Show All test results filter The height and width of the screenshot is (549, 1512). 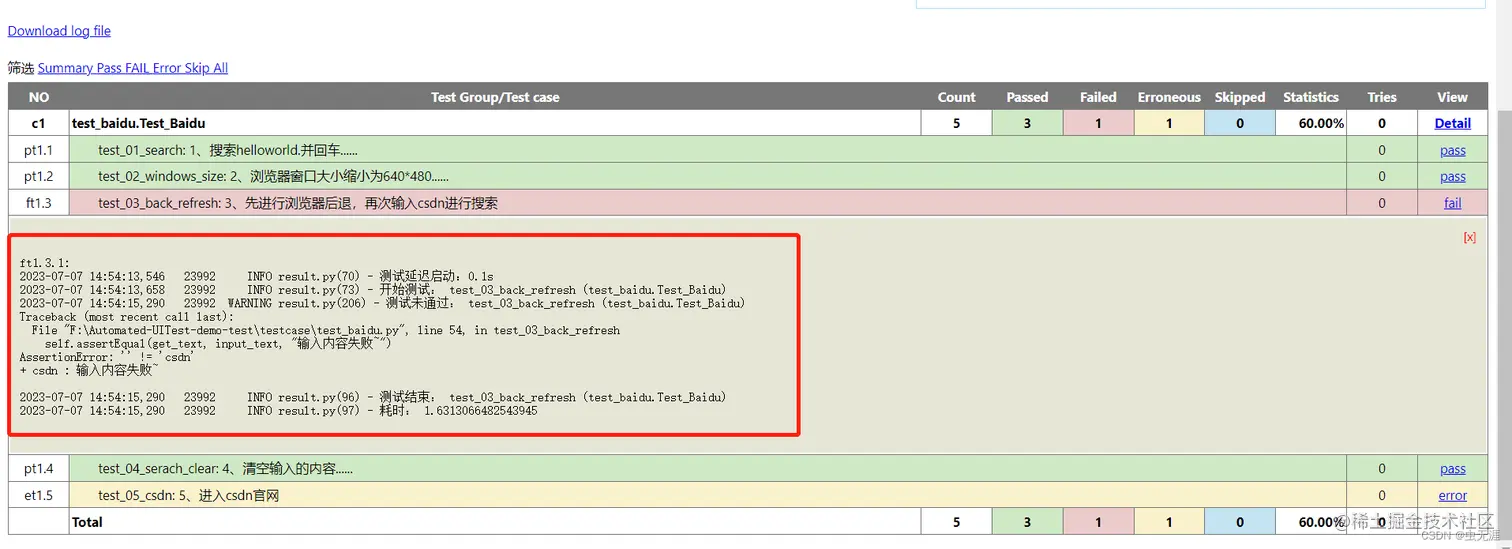220,68
